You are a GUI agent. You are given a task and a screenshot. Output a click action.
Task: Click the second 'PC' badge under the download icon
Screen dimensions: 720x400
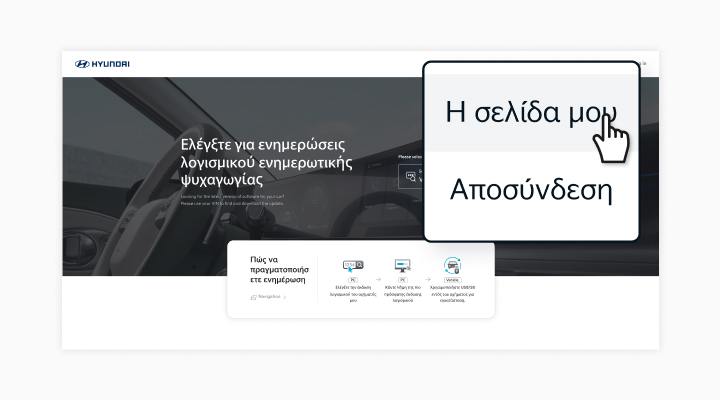click(402, 281)
